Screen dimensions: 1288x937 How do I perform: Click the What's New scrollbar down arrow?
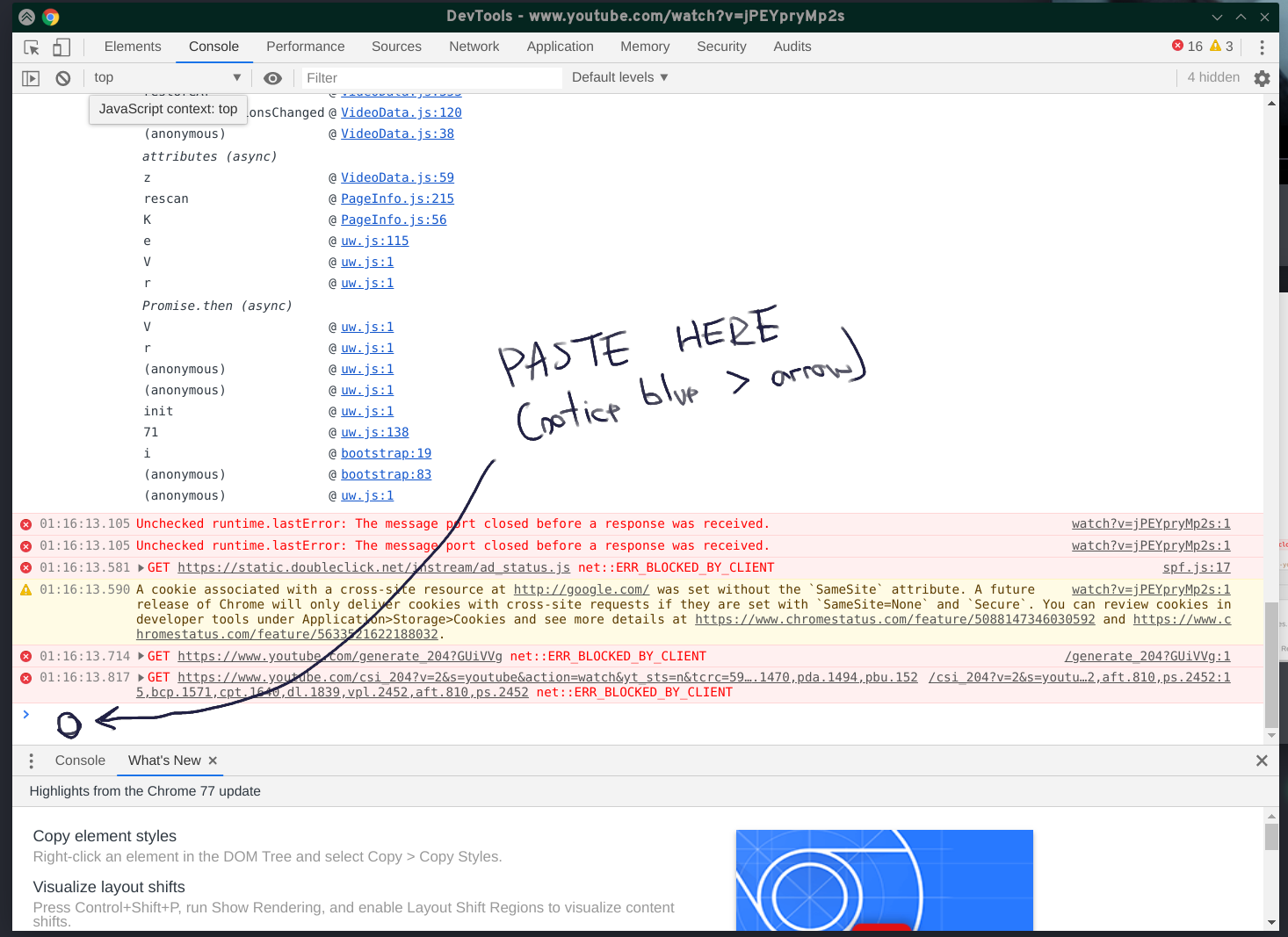[x=1271, y=923]
